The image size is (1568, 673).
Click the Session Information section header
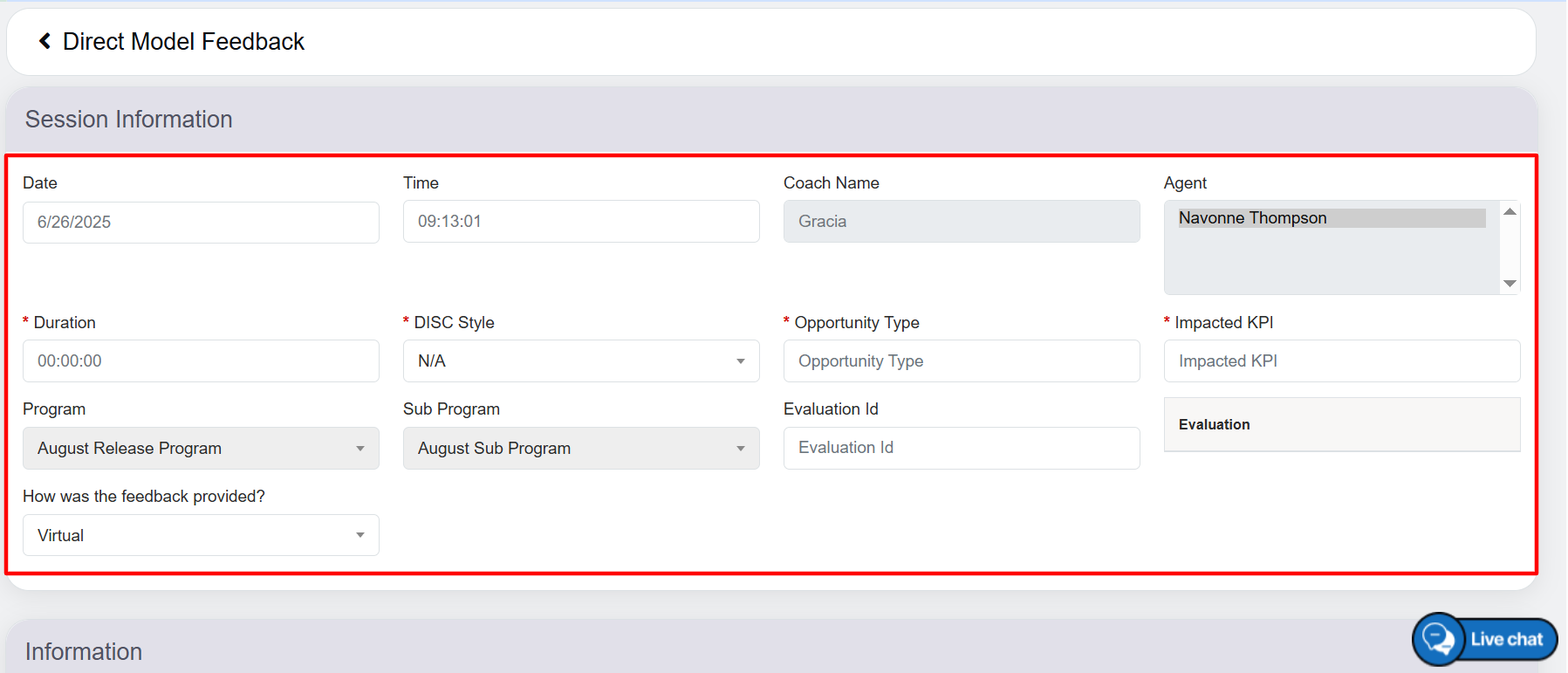[129, 120]
